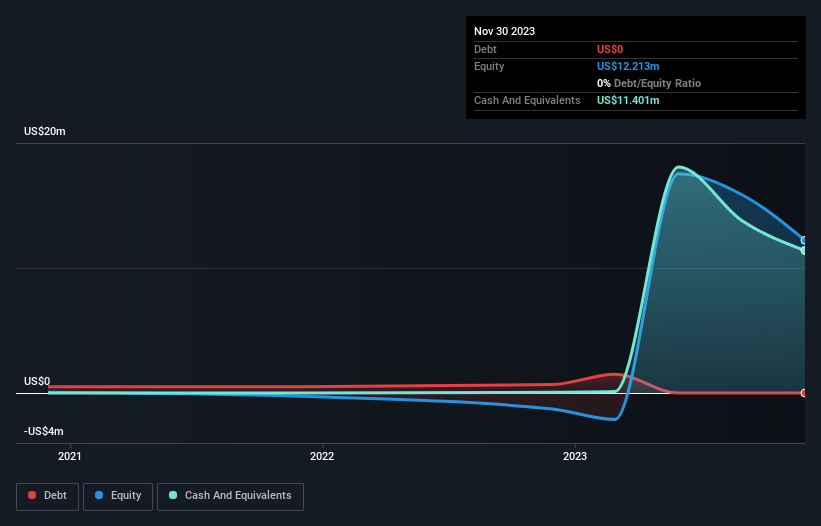Click the Nov 30 2023 tooltip date
Viewport: 821px width, 526px height.
(x=504, y=31)
